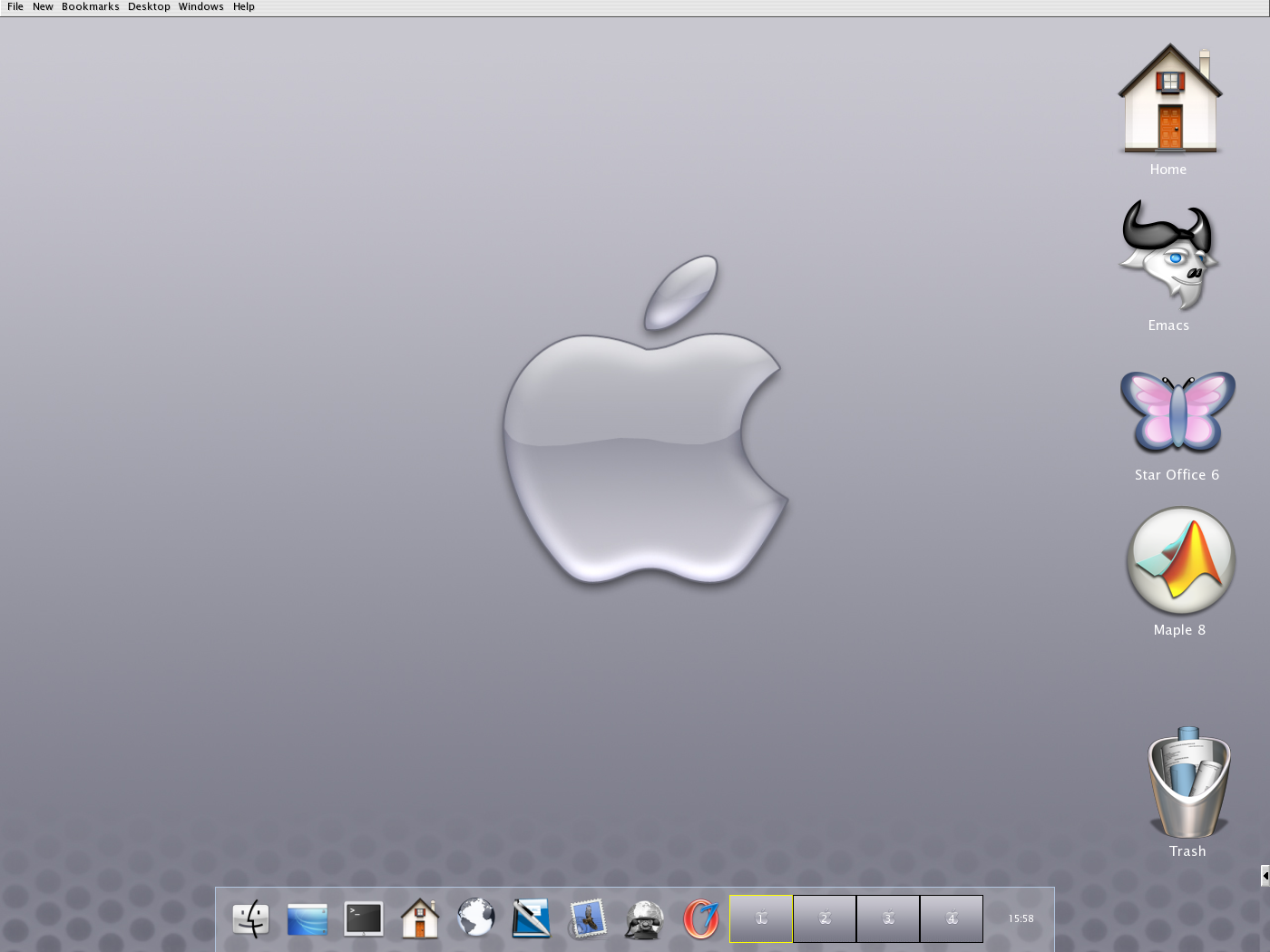
Task: Open the Windows menu
Action: tap(200, 6)
